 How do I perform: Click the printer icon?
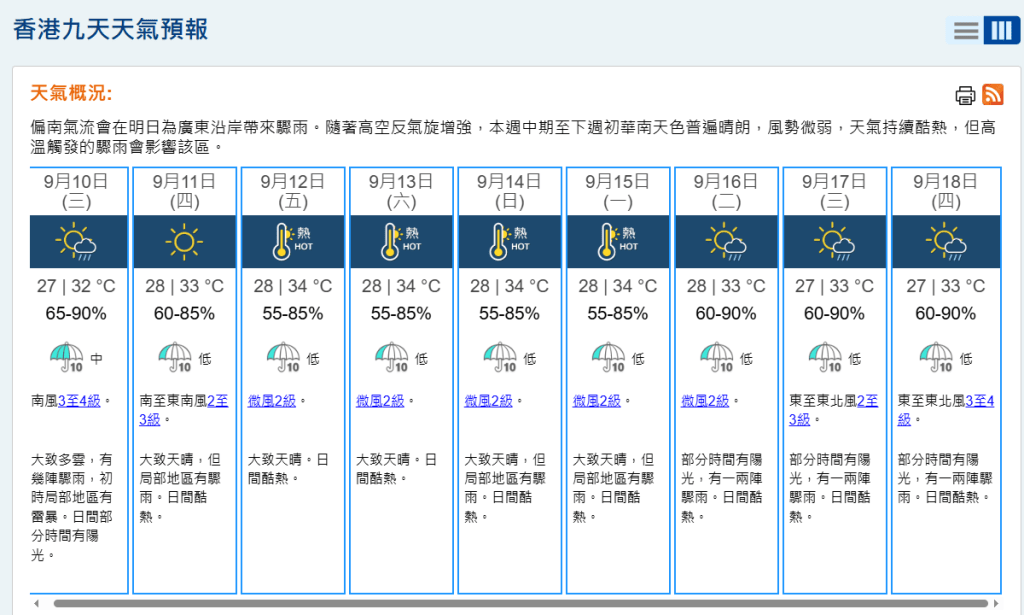click(x=965, y=95)
